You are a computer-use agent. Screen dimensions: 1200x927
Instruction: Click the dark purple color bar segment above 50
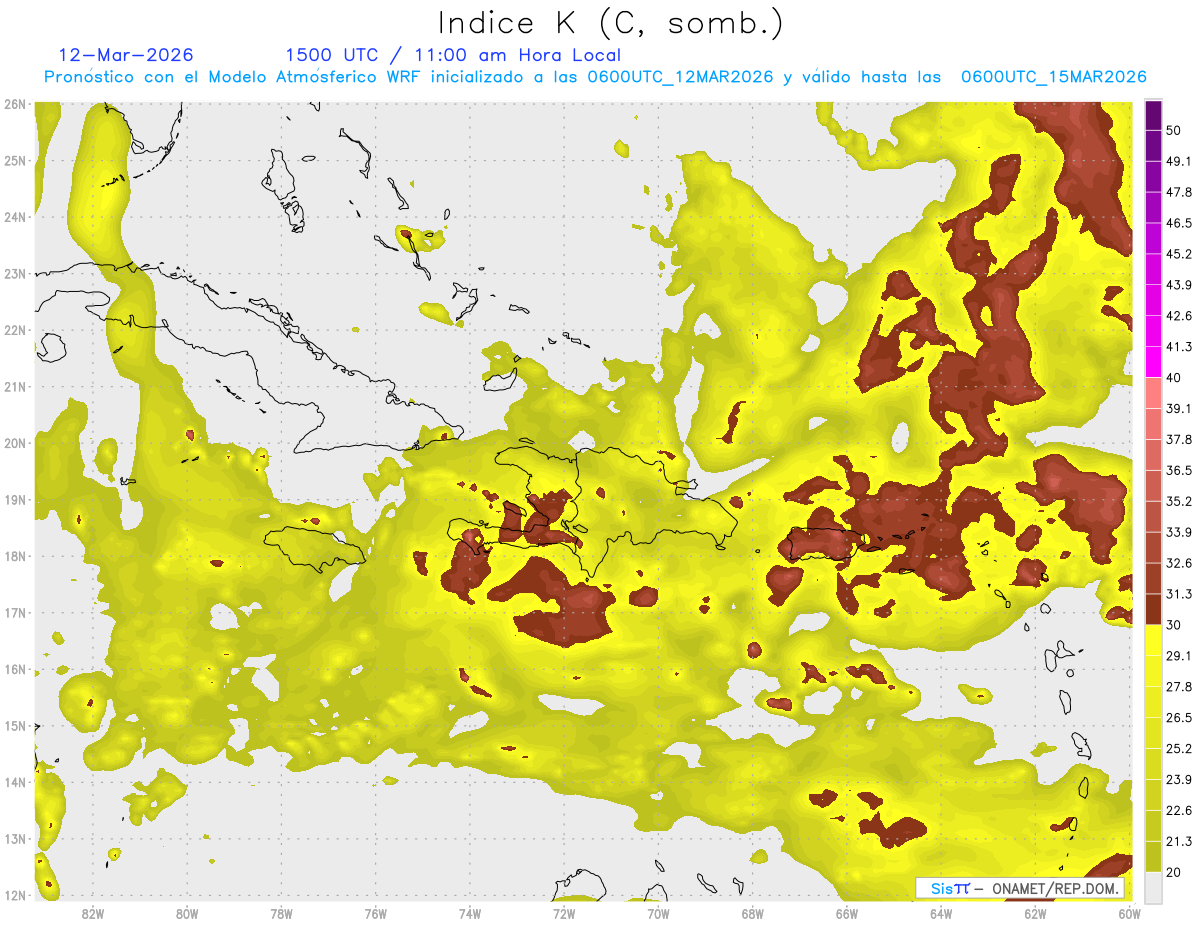(x=1153, y=113)
